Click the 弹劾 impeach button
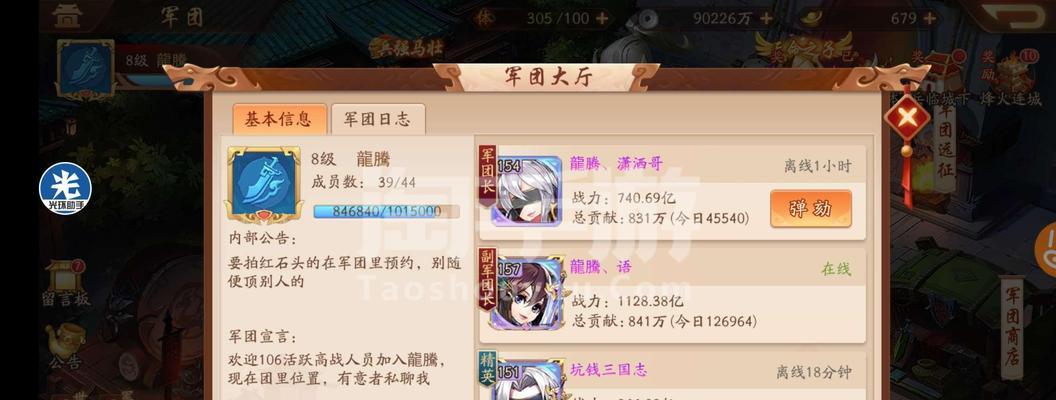The width and height of the screenshot is (1056, 400). coord(811,209)
